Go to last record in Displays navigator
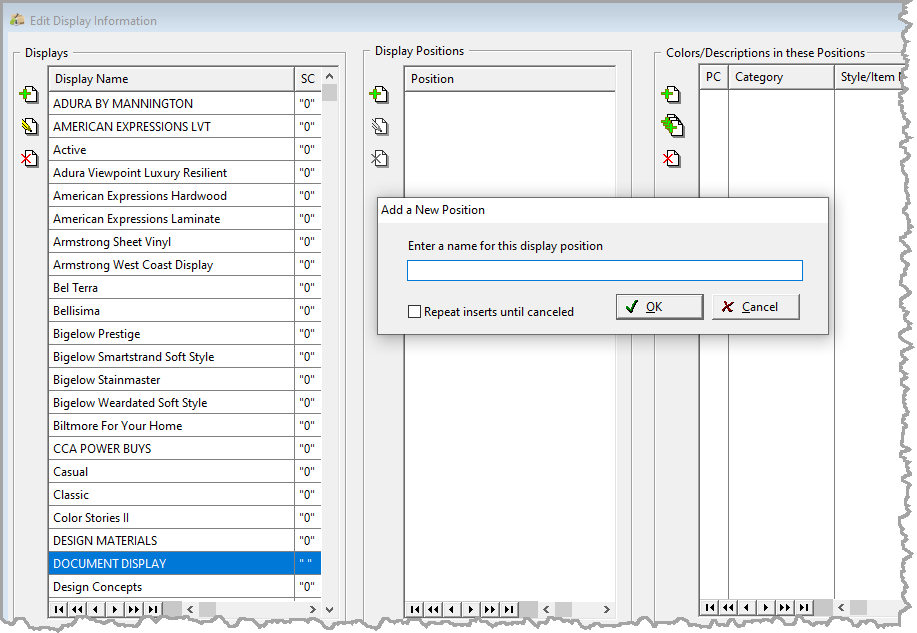This screenshot has height=633, width=917. 153,609
